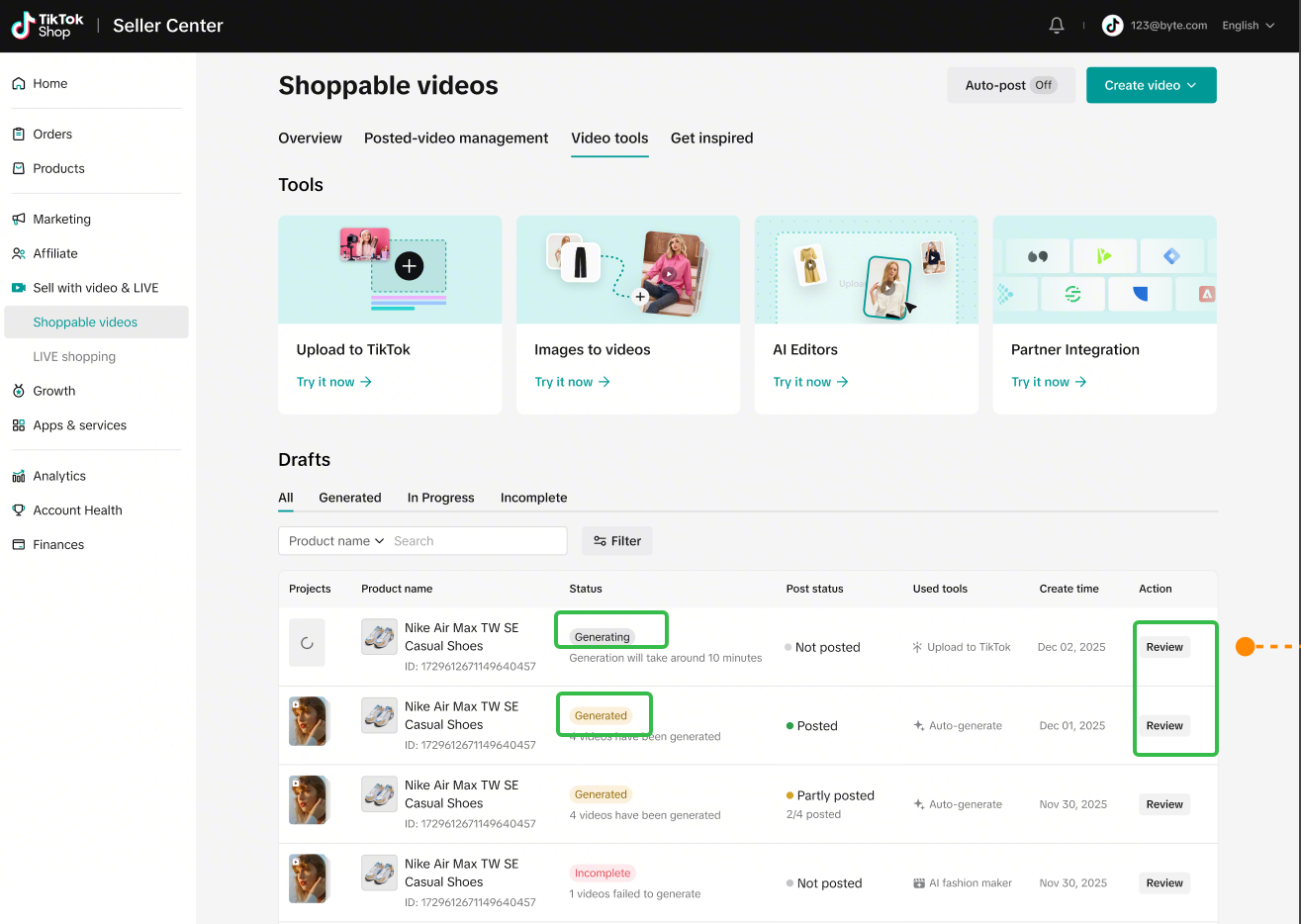1301x924 pixels.
Task: Open the Product name search dropdown
Action: pyautogui.click(x=336, y=541)
